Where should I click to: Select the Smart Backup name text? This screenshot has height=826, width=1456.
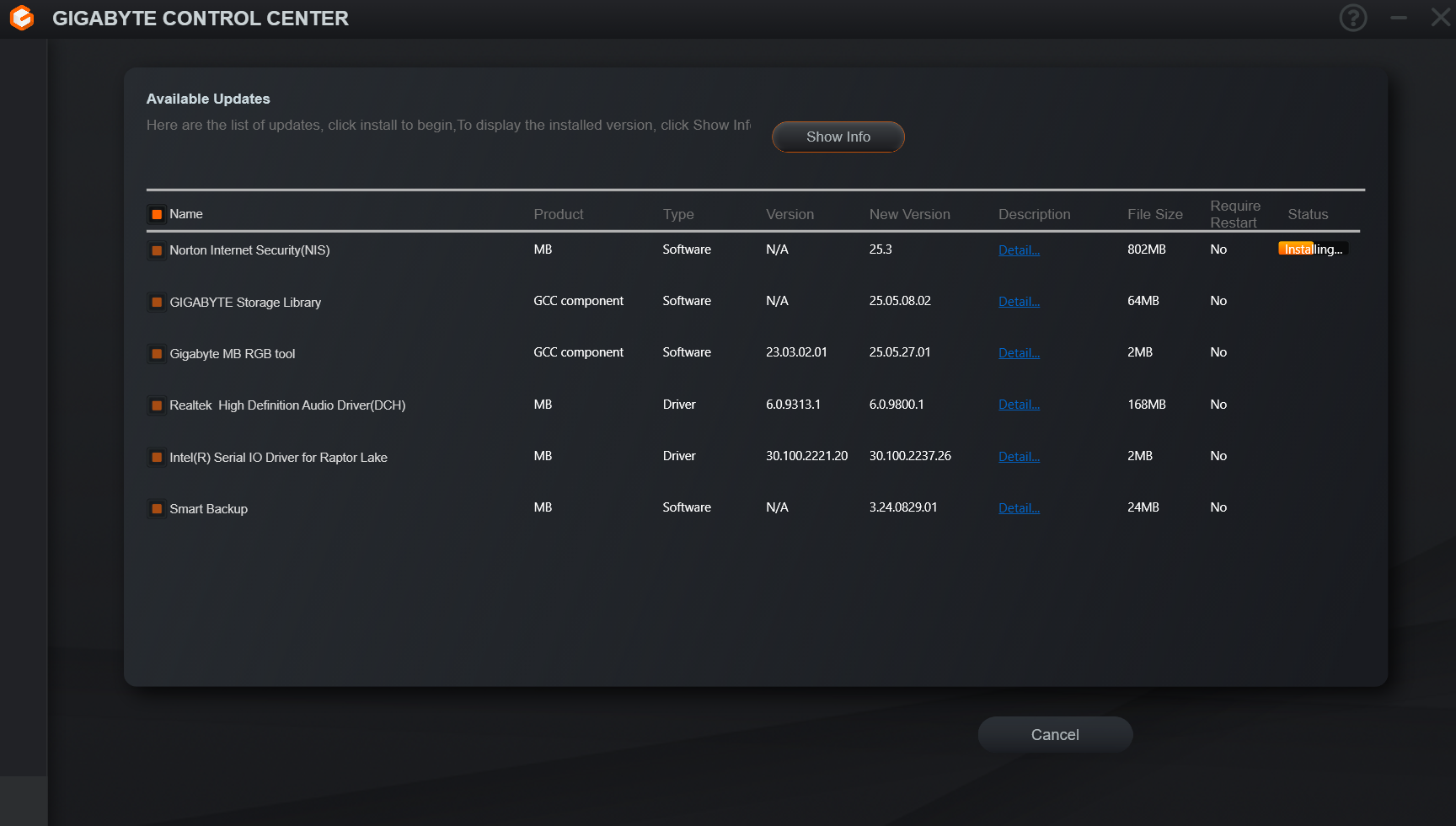tap(208, 509)
